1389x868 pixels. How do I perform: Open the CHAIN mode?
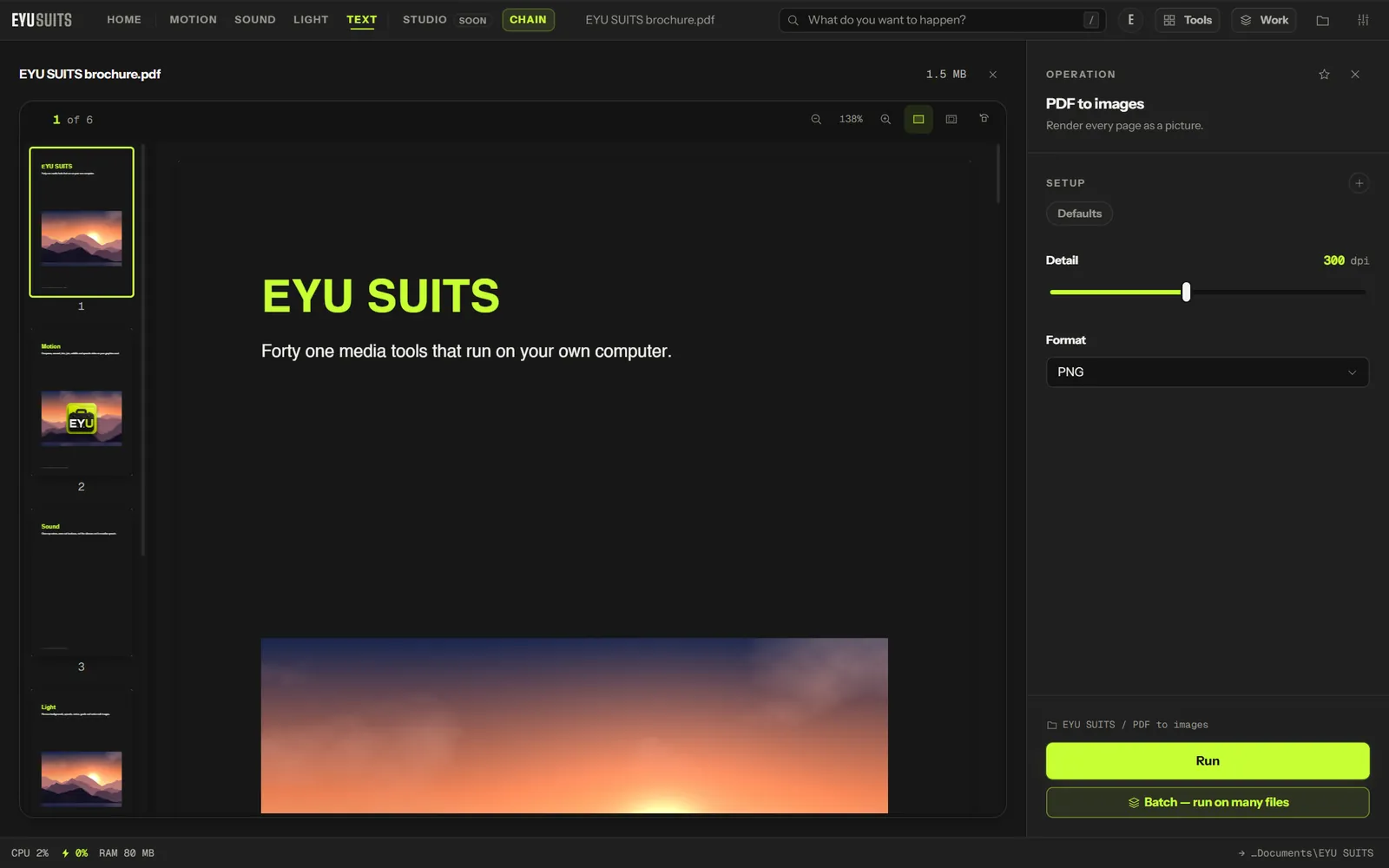pyautogui.click(x=528, y=20)
